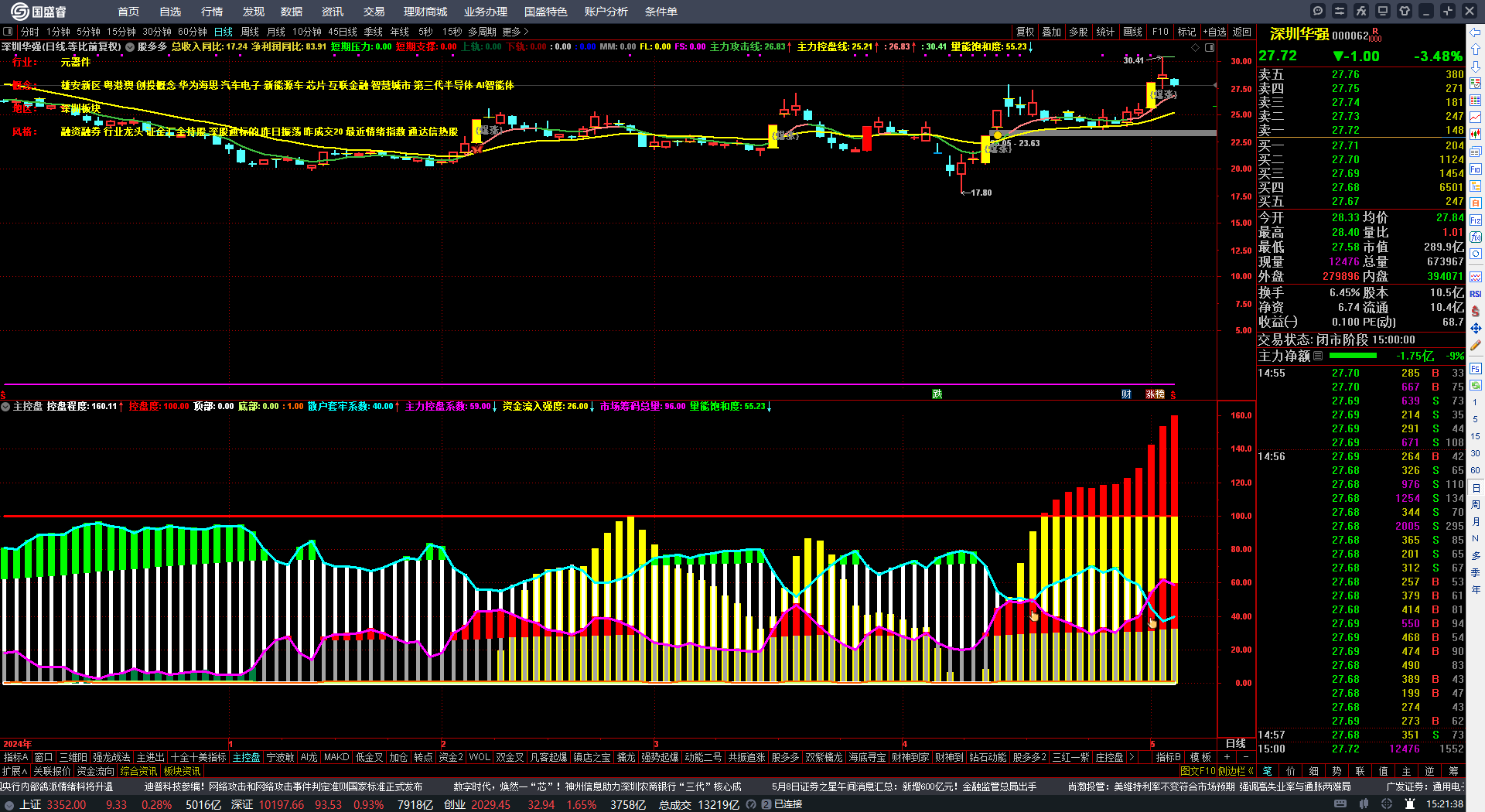
Task: Switch to the MAKD indicator tab
Action: (336, 757)
